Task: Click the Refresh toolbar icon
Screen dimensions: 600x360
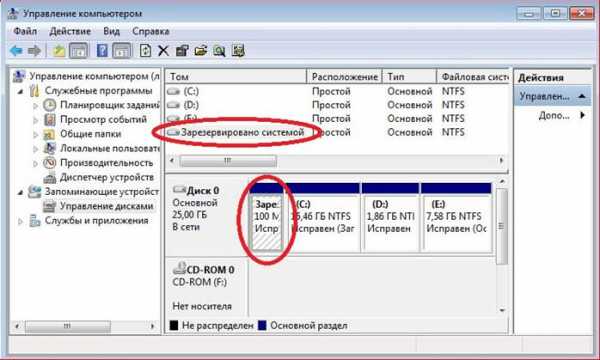Action: point(145,50)
